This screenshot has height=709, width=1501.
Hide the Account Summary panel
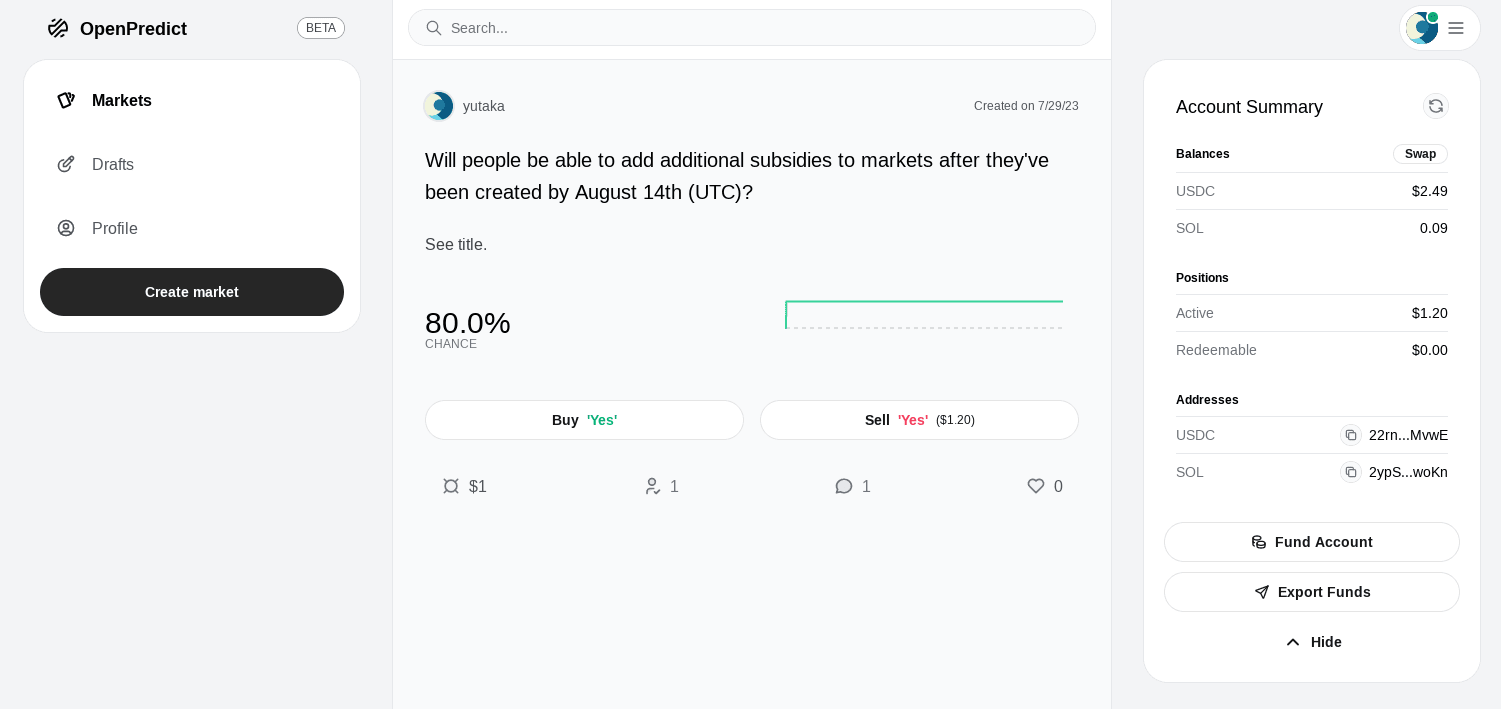click(x=1312, y=642)
